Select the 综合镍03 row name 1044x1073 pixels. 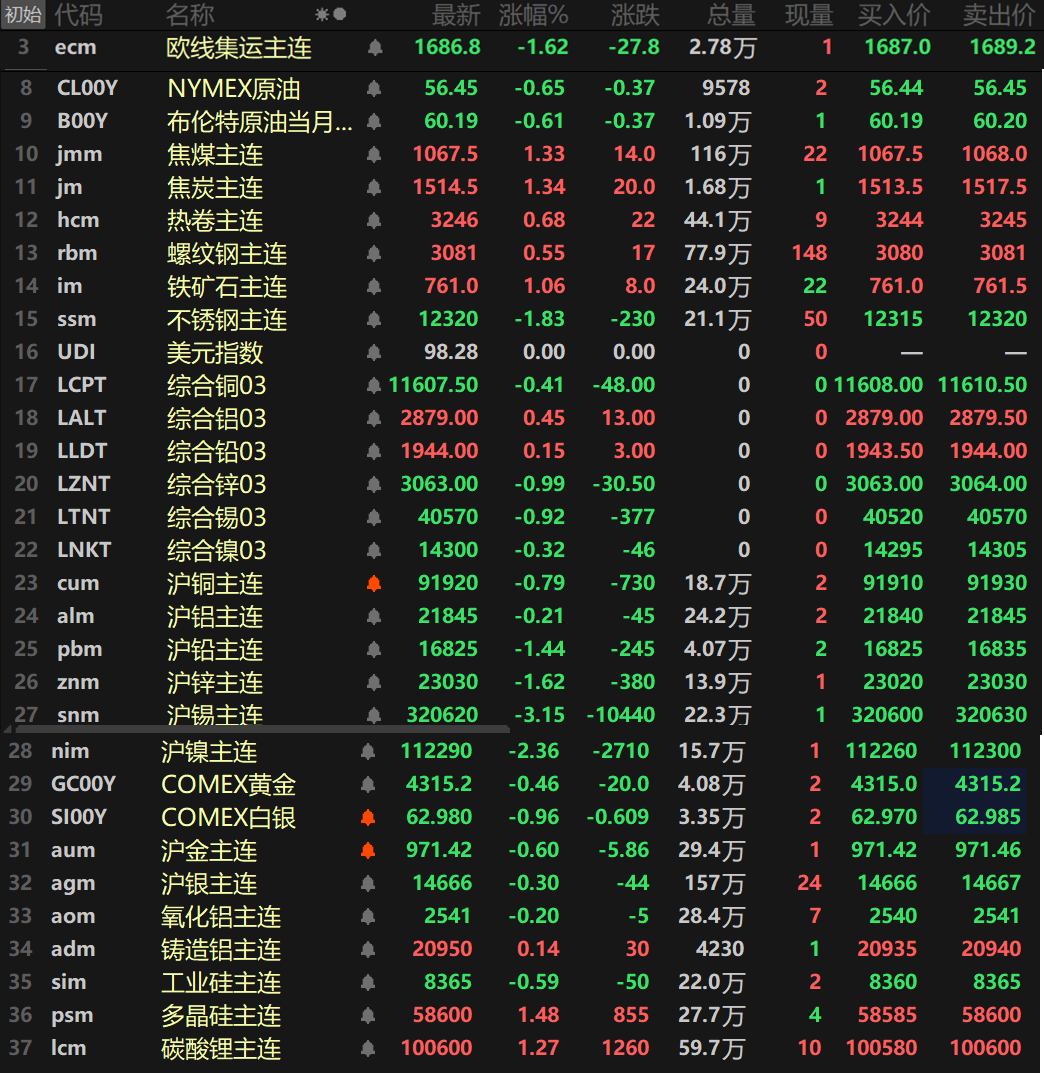[216, 550]
